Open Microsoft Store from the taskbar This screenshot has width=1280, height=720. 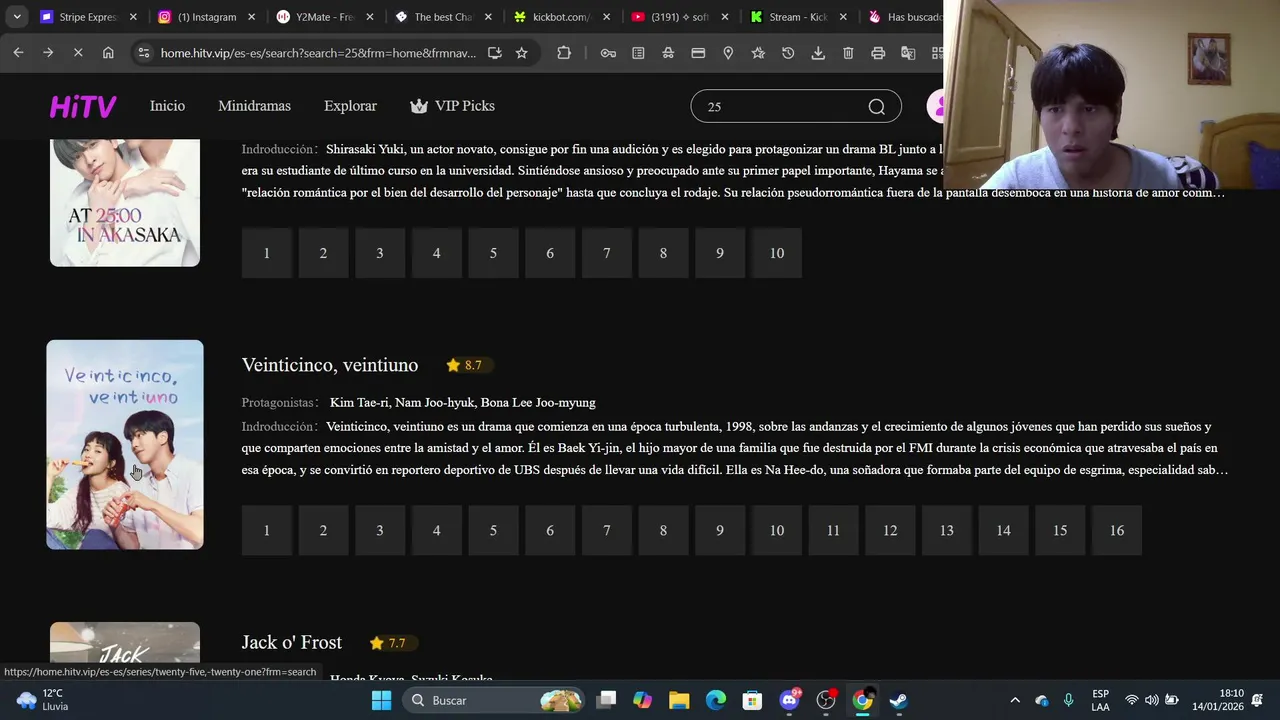[752, 700]
